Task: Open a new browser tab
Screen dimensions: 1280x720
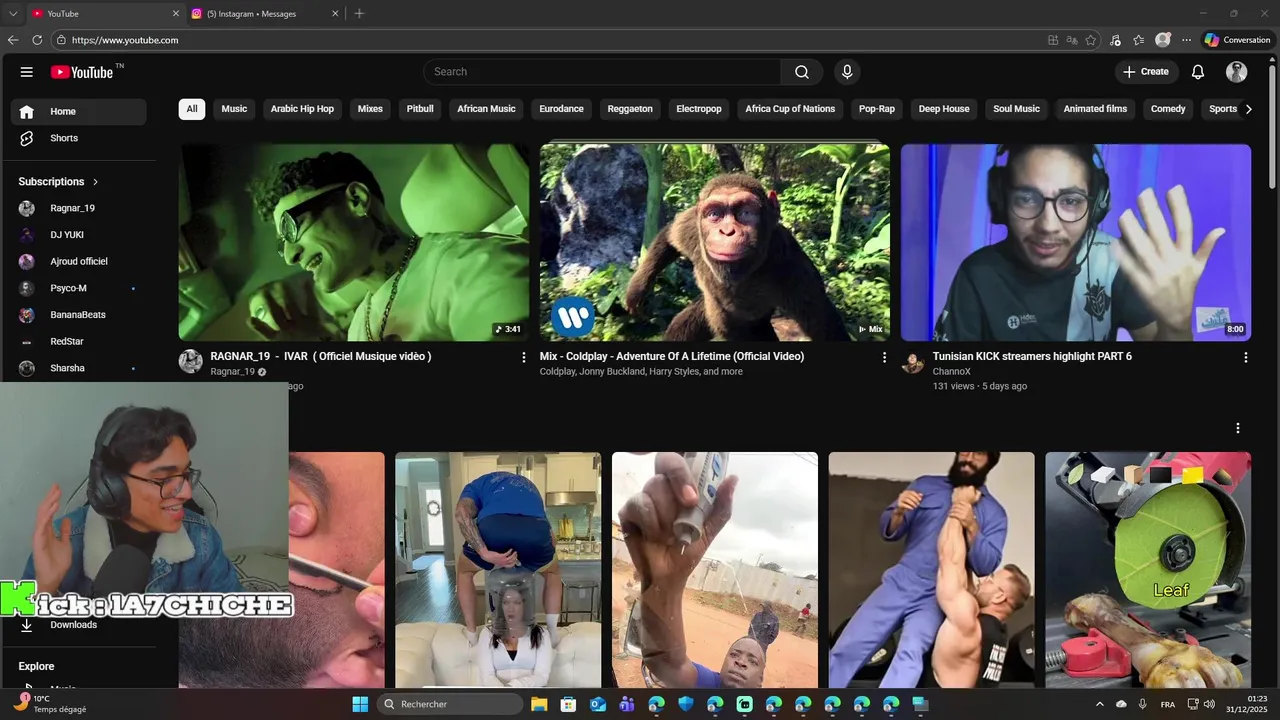Action: point(359,14)
